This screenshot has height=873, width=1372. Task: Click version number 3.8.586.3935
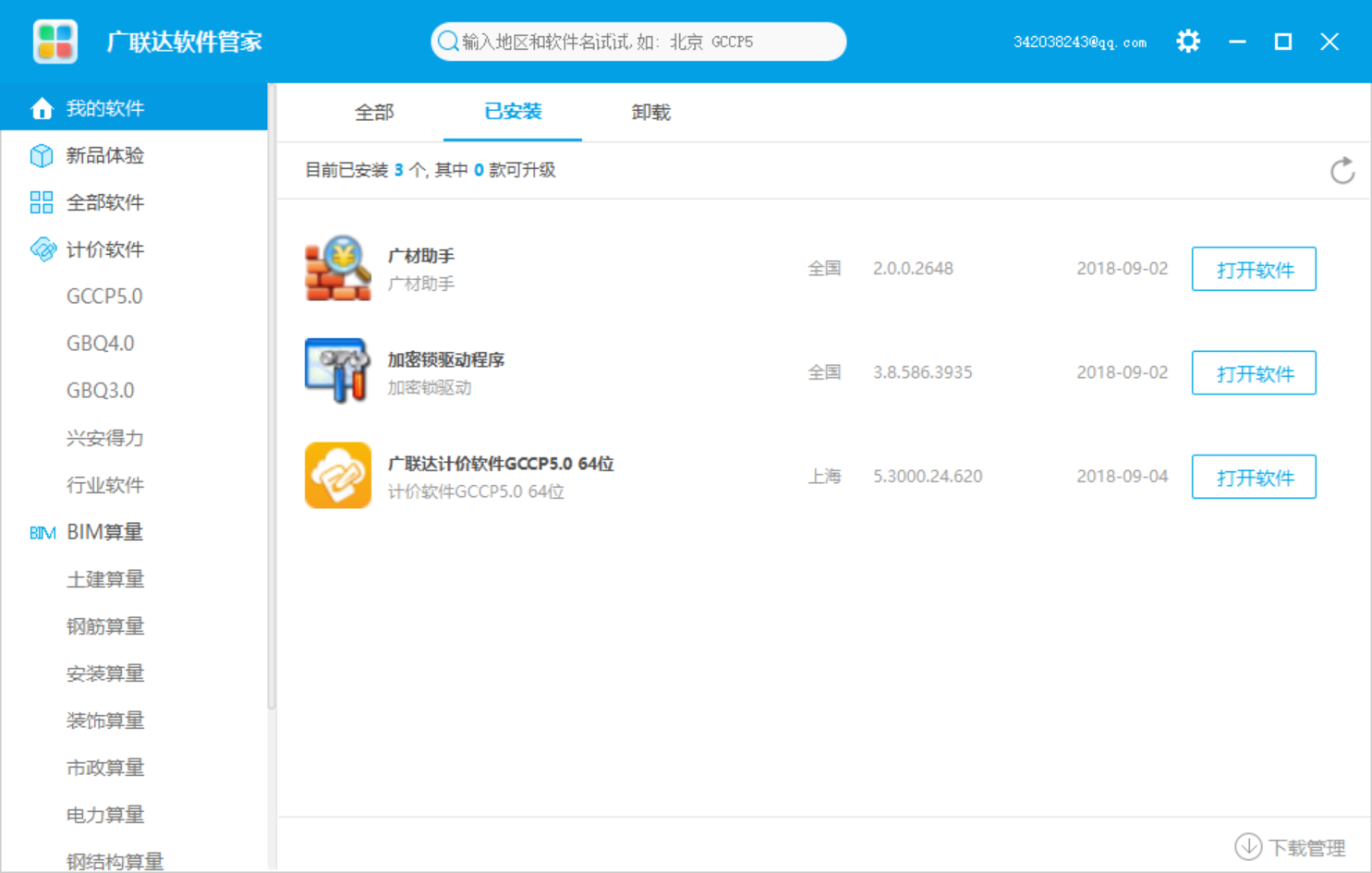[923, 372]
